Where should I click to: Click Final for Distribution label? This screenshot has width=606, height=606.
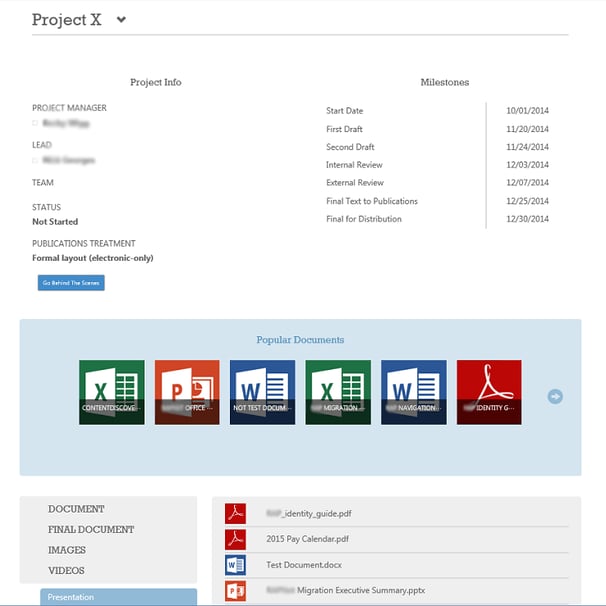coord(364,219)
